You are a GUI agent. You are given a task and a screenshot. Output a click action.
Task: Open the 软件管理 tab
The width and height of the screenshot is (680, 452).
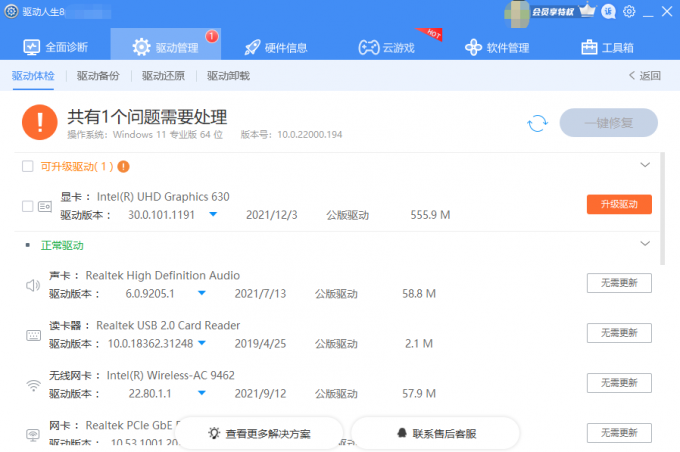click(x=497, y=47)
